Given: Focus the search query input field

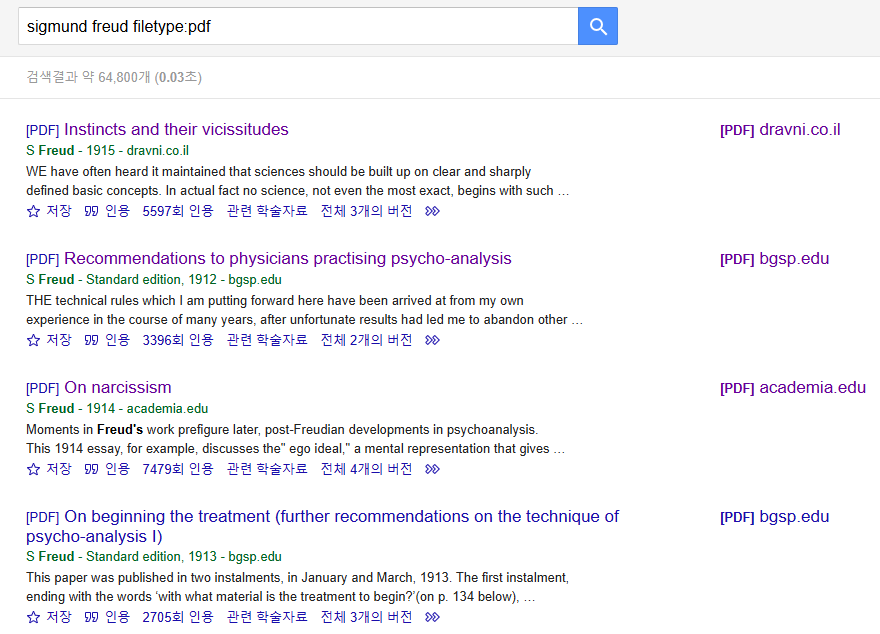Looking at the screenshot, I should (298, 26).
